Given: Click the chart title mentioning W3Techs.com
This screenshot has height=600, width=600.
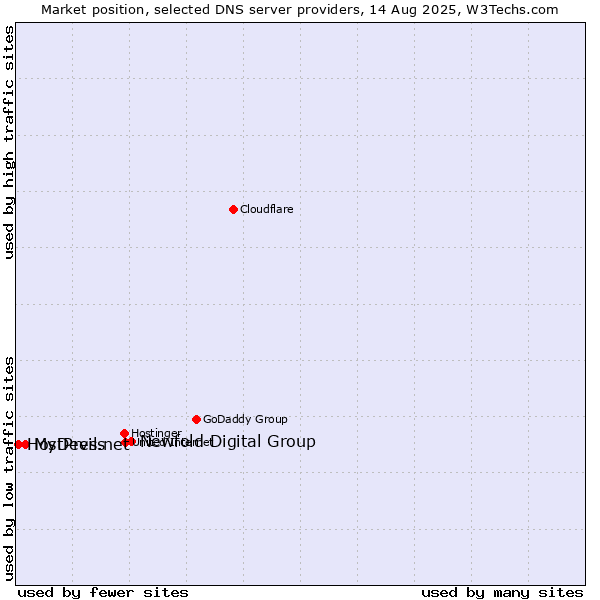Looking at the screenshot, I should pos(300,10).
